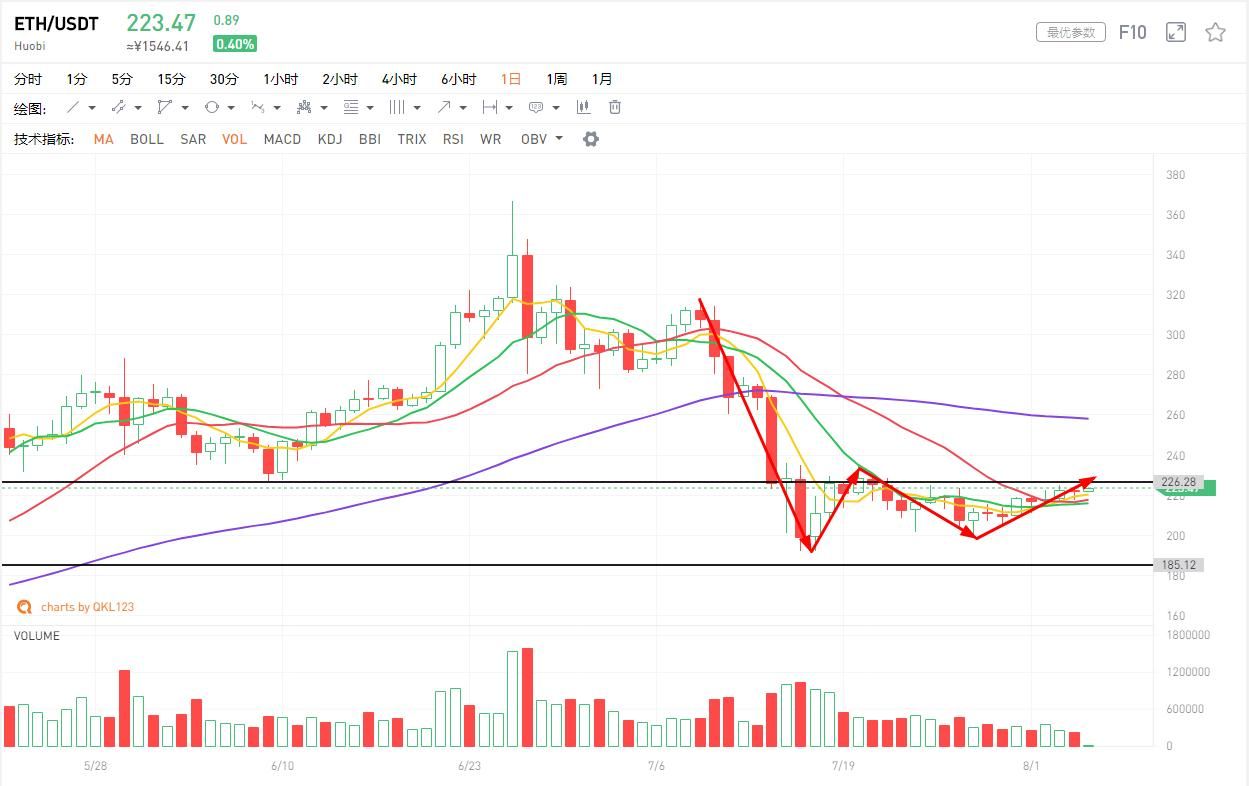This screenshot has height=786, width=1249.
Task: Click the arrow drawing tool icon
Action: [444, 107]
